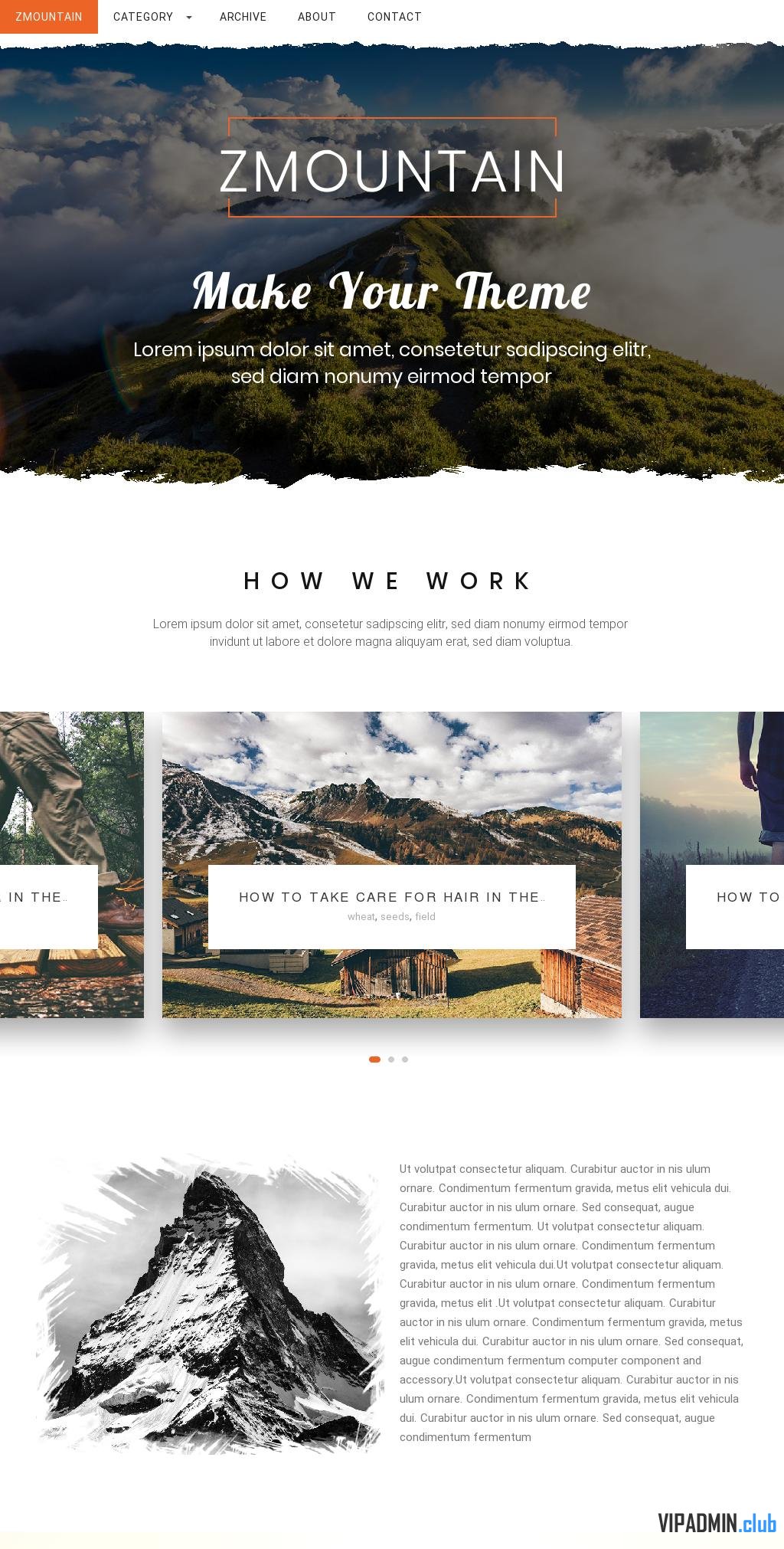Go to the ARCHIVE page
The height and width of the screenshot is (1549, 784).
pos(243,17)
